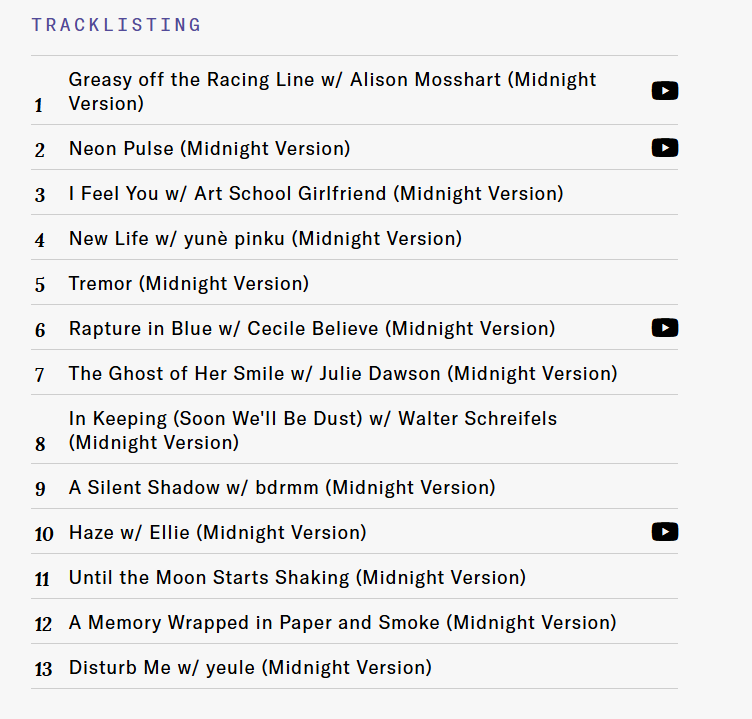Click Rapture in Blue w/ Cecile Believe title

pos(311,329)
